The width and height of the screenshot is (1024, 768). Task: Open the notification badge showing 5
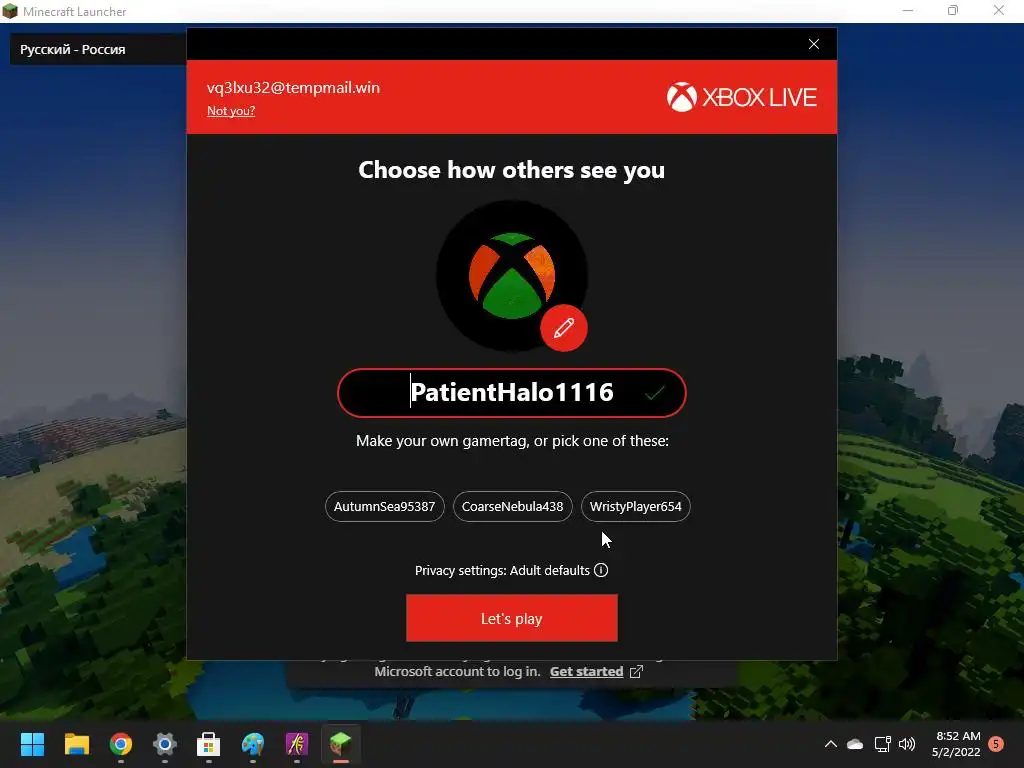996,744
